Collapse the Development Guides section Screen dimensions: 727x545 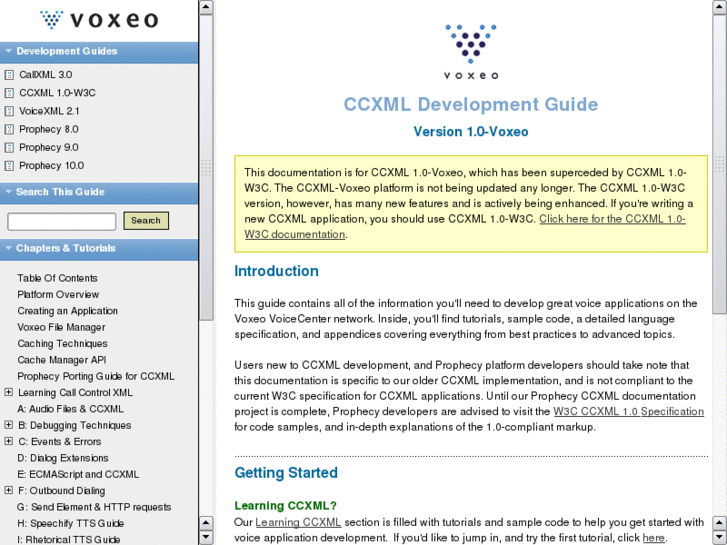point(8,51)
